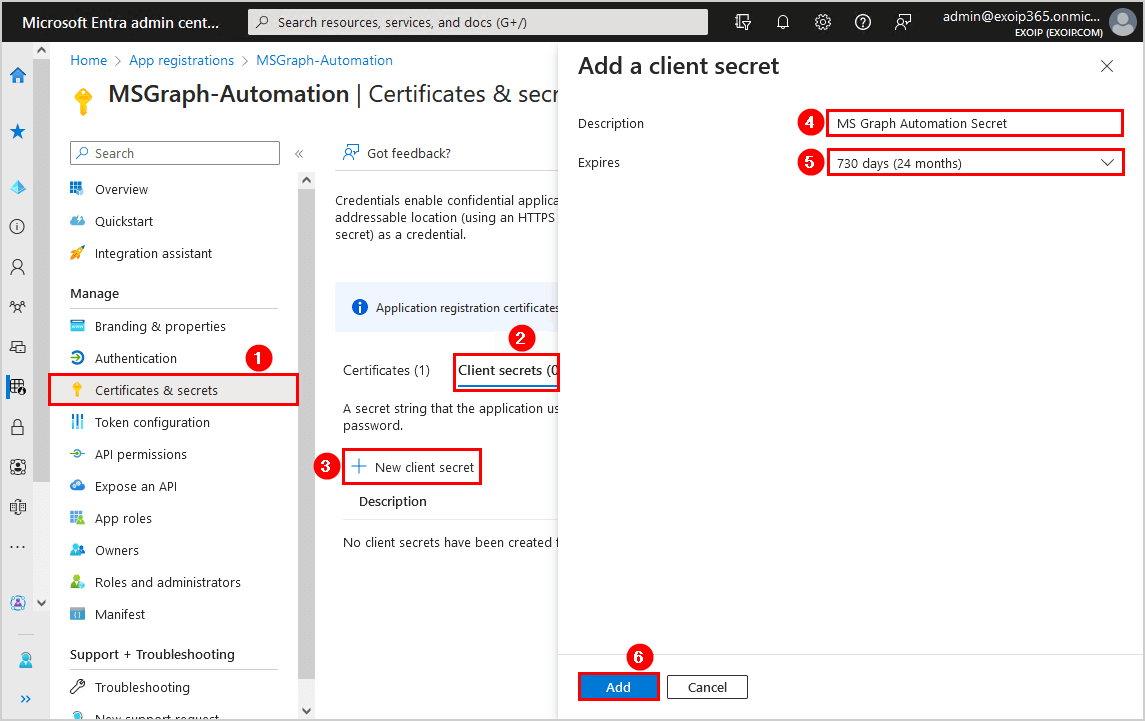Show more items ellipsis in left rail
This screenshot has height=721, width=1145.
(18, 546)
